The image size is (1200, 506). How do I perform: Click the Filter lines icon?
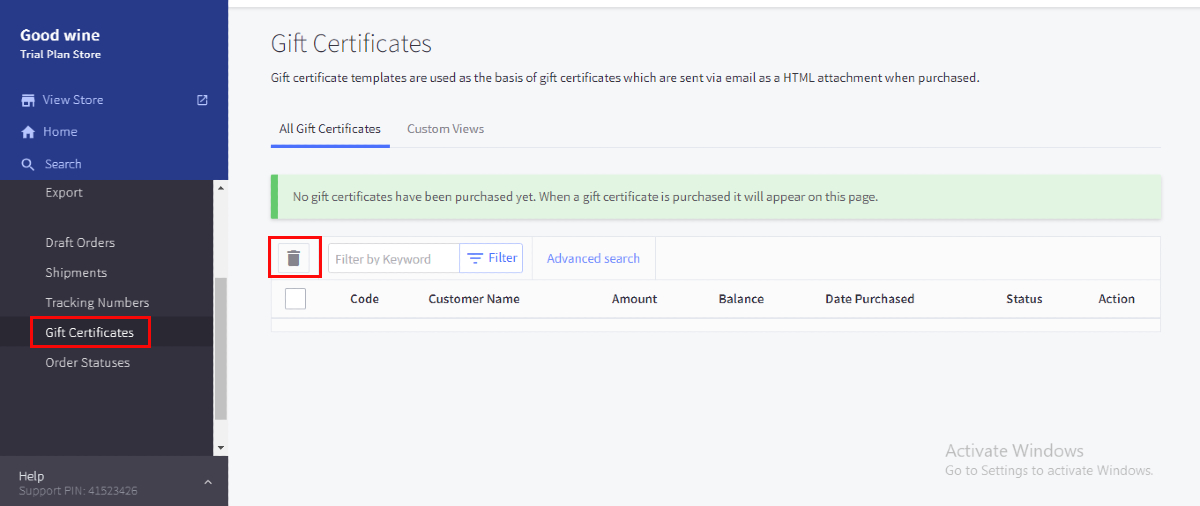(475, 258)
